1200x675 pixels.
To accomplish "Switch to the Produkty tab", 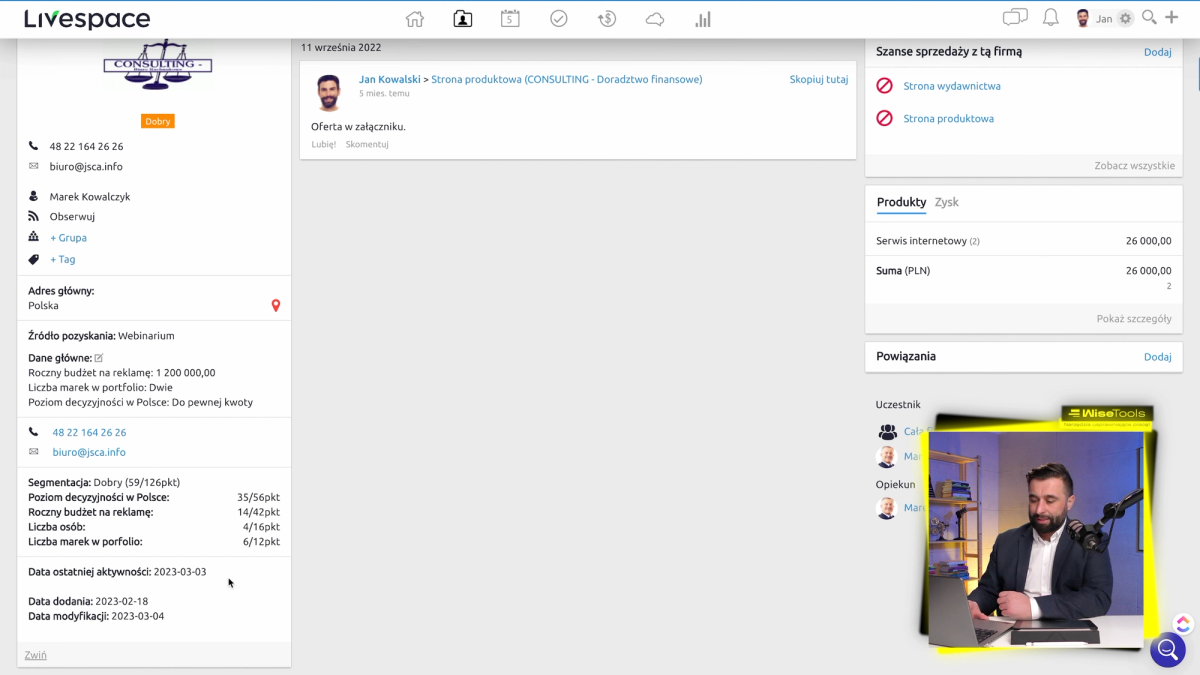I will pyautogui.click(x=901, y=202).
